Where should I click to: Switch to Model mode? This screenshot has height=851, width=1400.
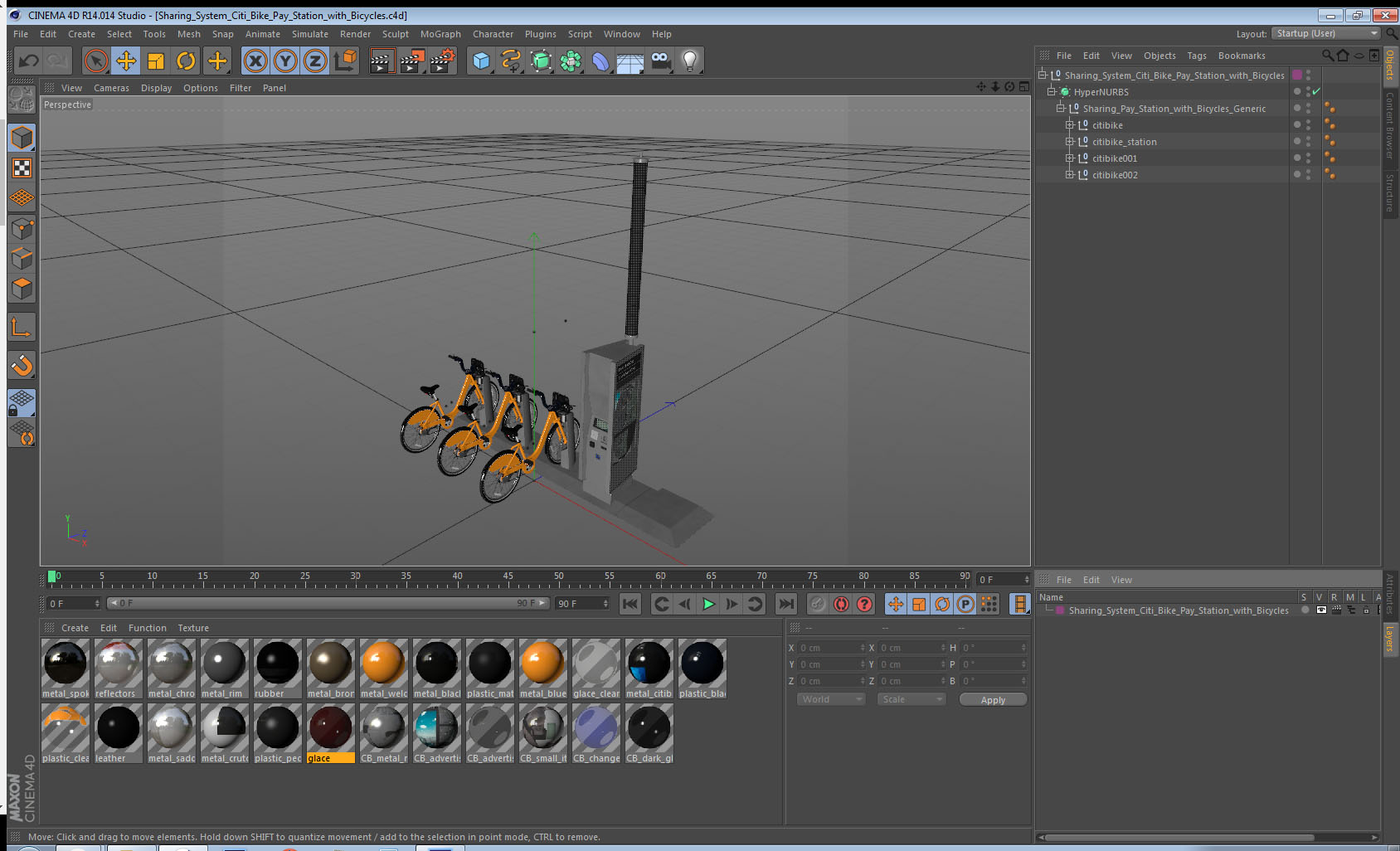coord(22,138)
